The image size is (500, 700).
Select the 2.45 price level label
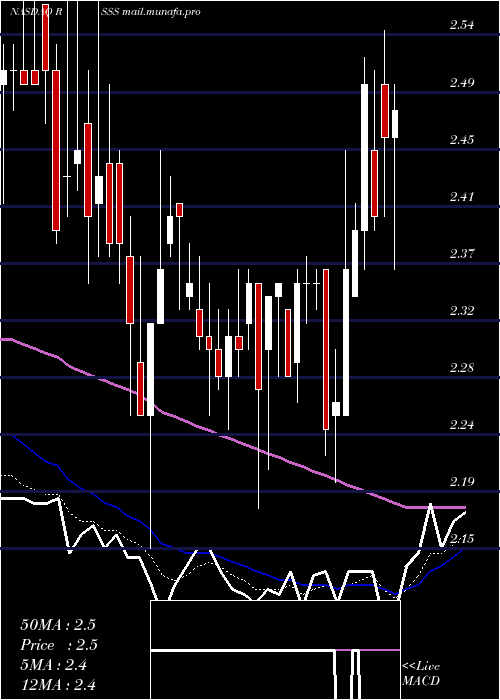pos(461,139)
